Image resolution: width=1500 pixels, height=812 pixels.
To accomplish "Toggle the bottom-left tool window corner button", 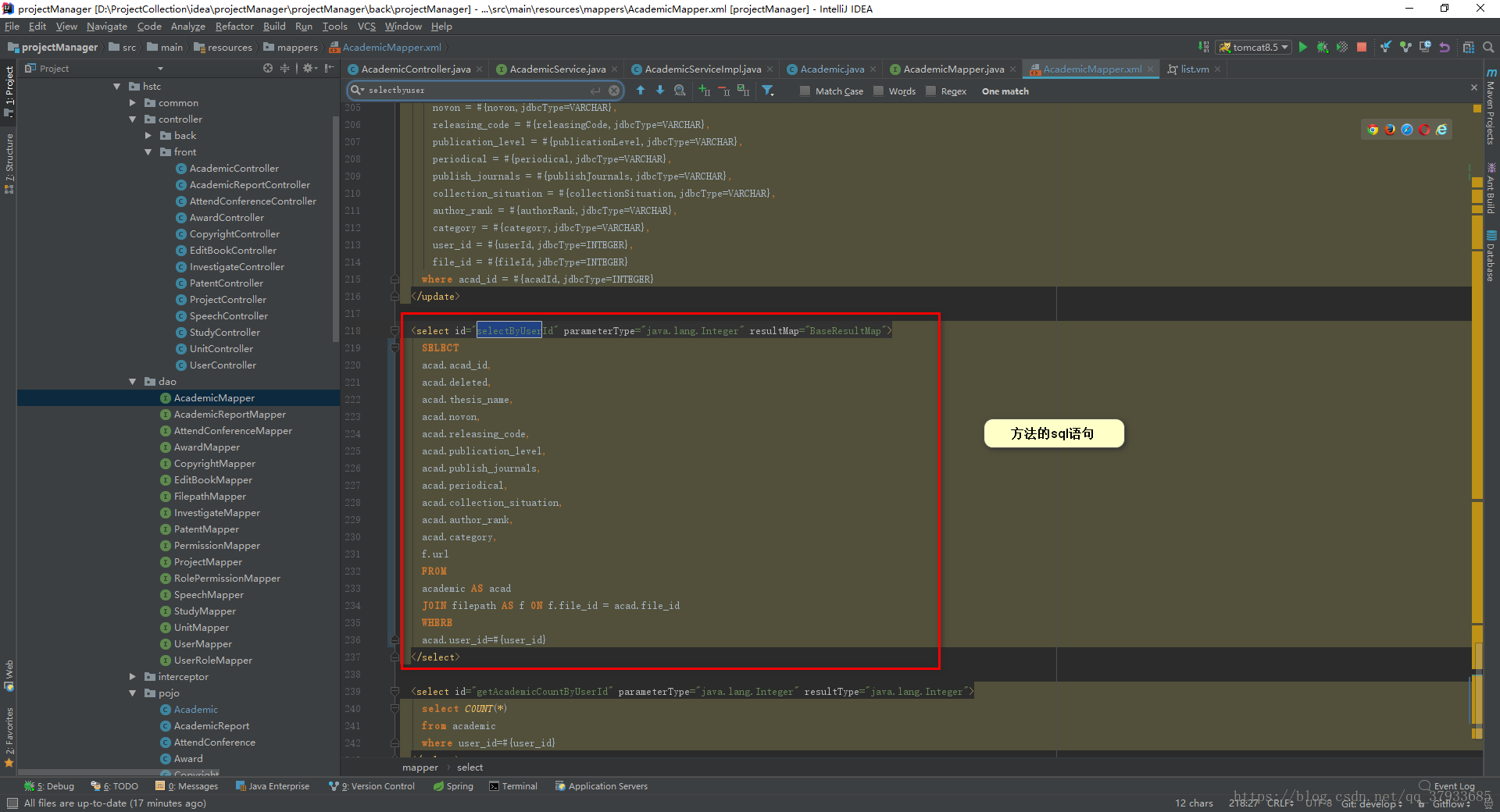I will click(12, 803).
